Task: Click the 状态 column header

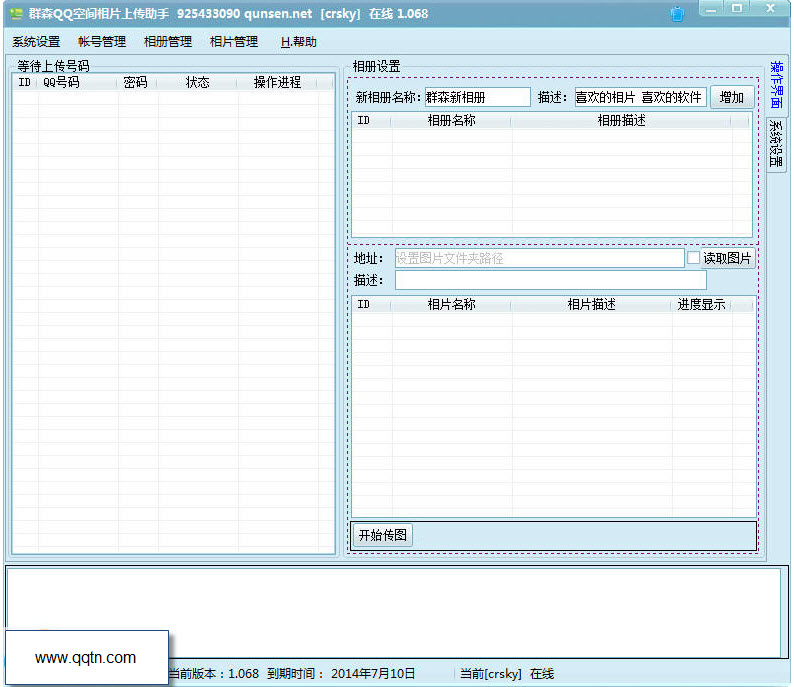Action: tap(197, 82)
